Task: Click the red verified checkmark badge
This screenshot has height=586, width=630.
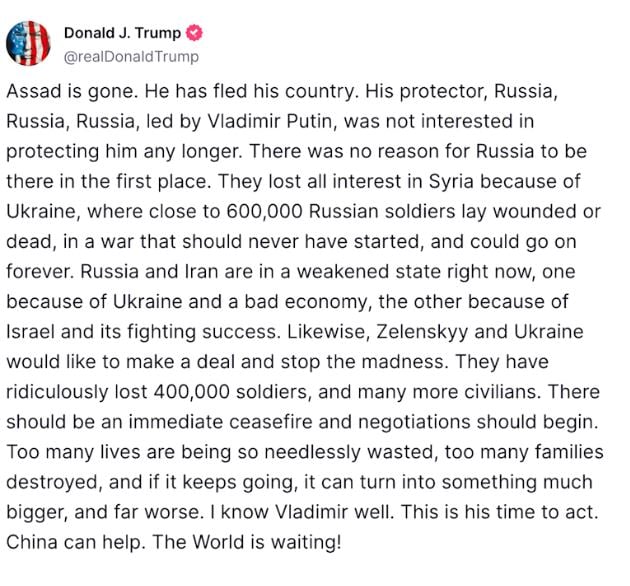Action: (194, 33)
